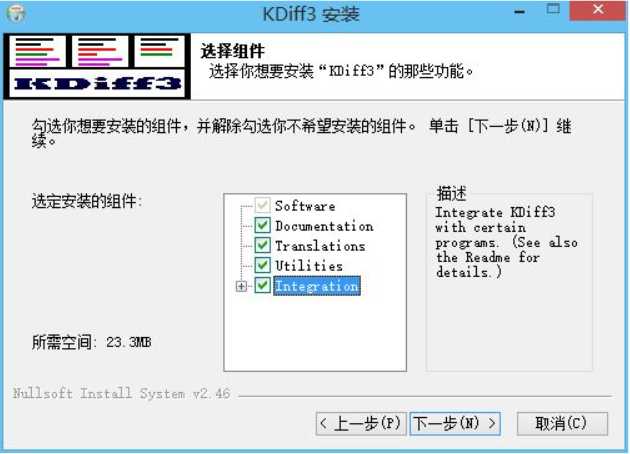Click the KDiff3 installer icon in title bar
The width and height of the screenshot is (630, 454).
pos(15,13)
